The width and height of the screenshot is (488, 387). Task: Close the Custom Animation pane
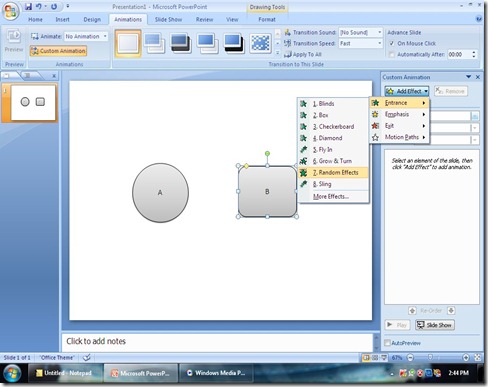[478, 77]
